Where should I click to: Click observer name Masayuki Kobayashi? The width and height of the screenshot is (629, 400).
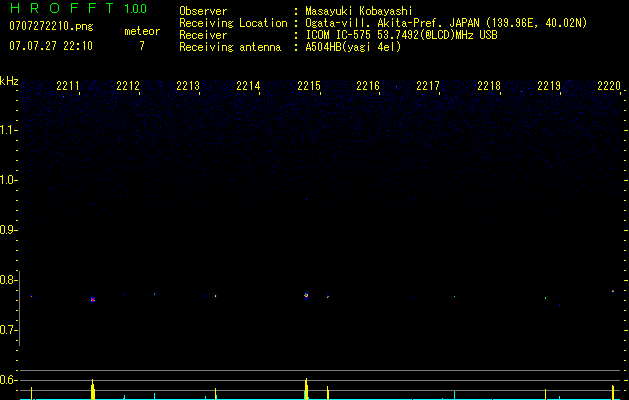pos(359,11)
